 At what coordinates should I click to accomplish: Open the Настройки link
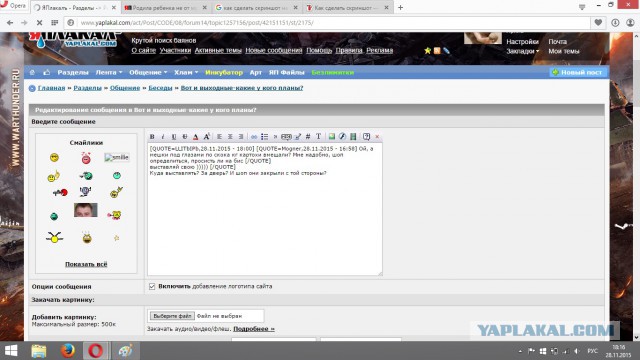522,42
